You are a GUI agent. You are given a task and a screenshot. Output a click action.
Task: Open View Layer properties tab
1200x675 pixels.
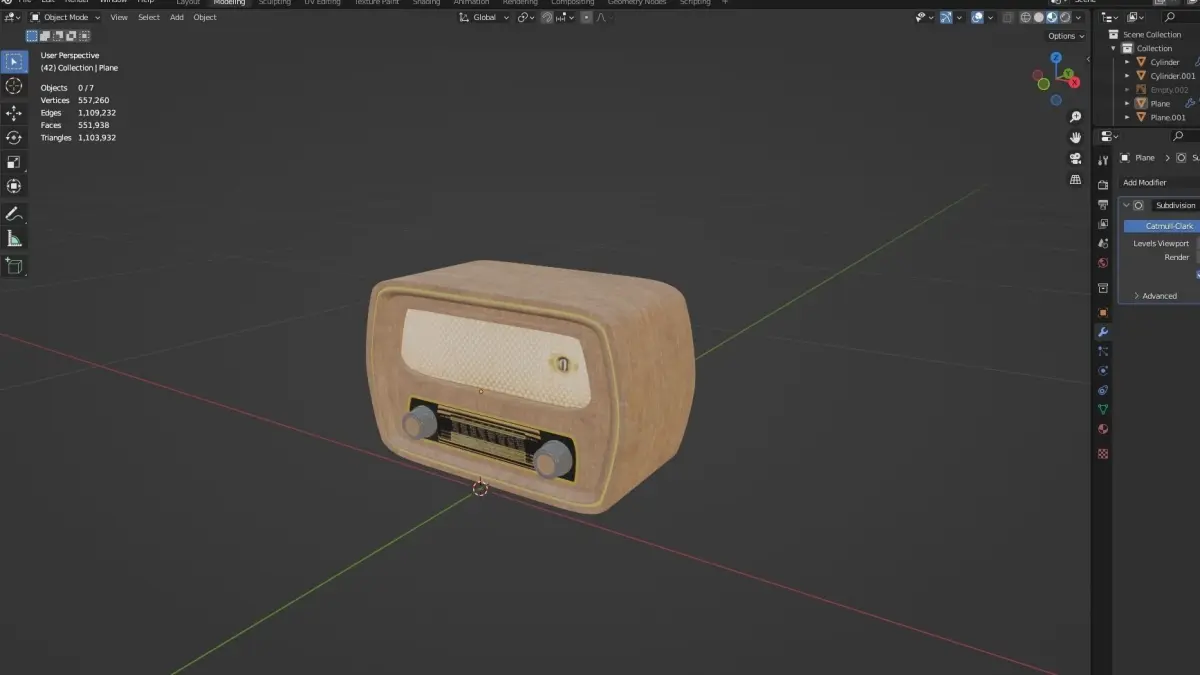pos(1103,224)
